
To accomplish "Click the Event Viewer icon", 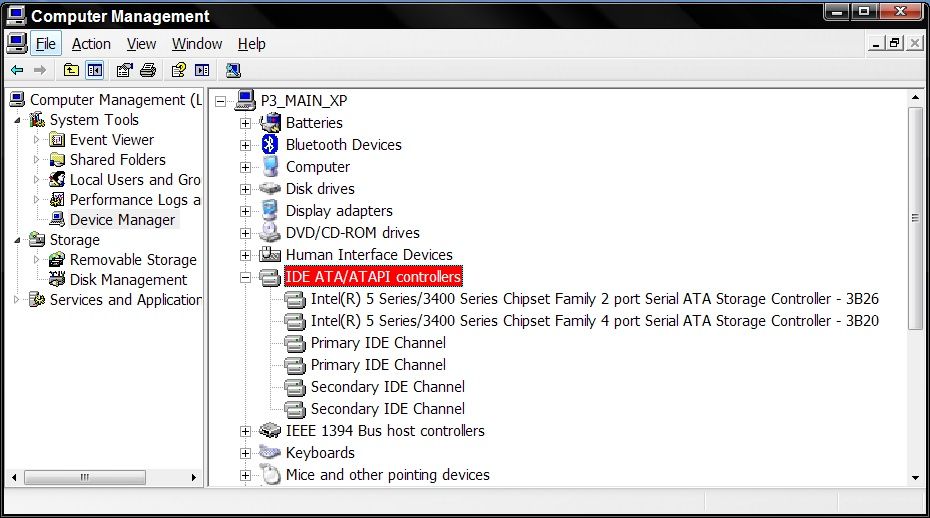I will pos(57,140).
